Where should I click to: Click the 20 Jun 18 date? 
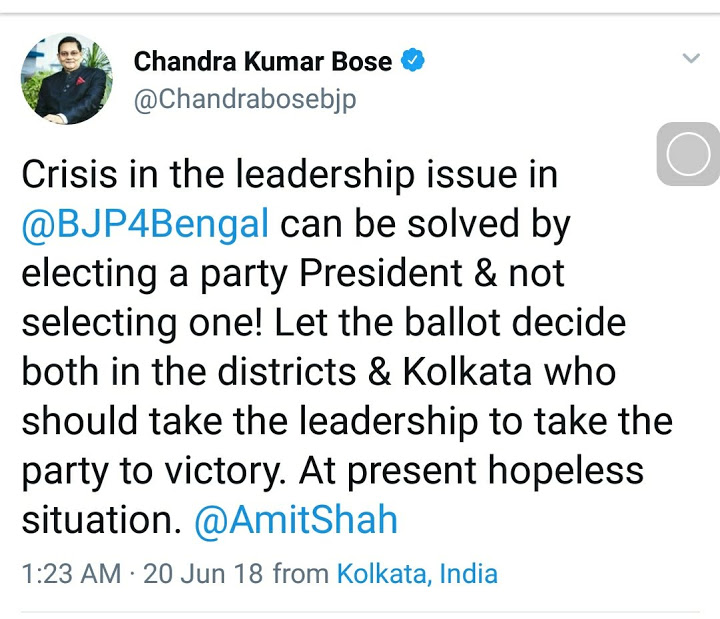[204, 574]
